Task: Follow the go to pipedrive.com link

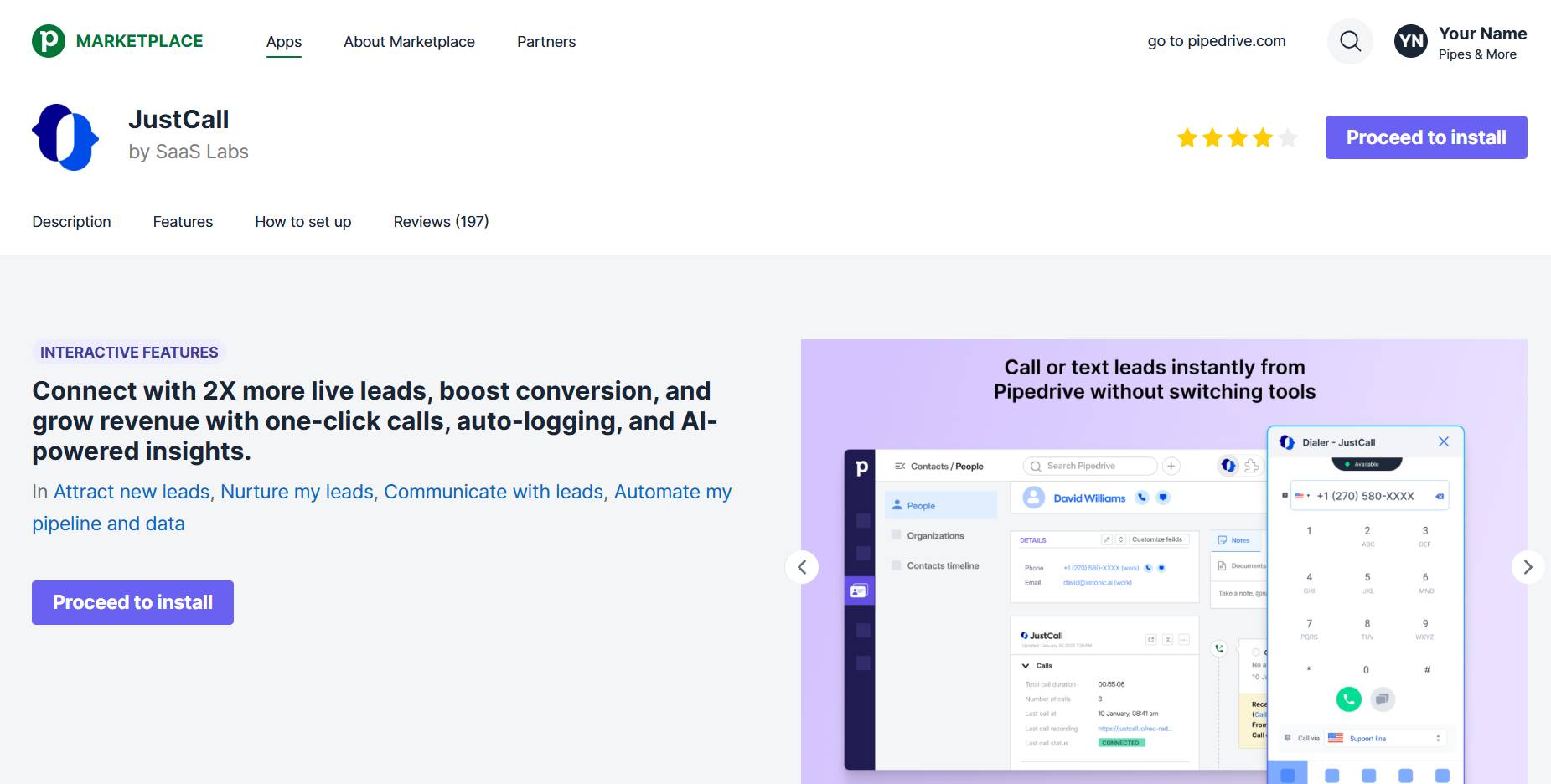Action: click(1217, 41)
